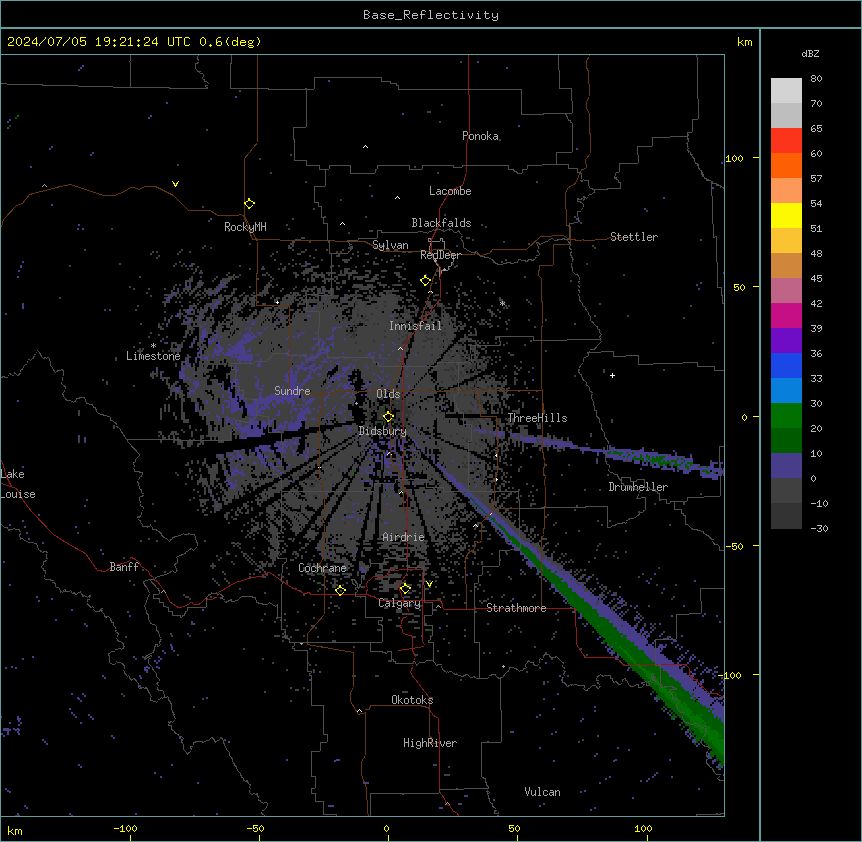Click the white asterisk marker above Limestone
Image resolution: width=862 pixels, height=842 pixels.
153,346
